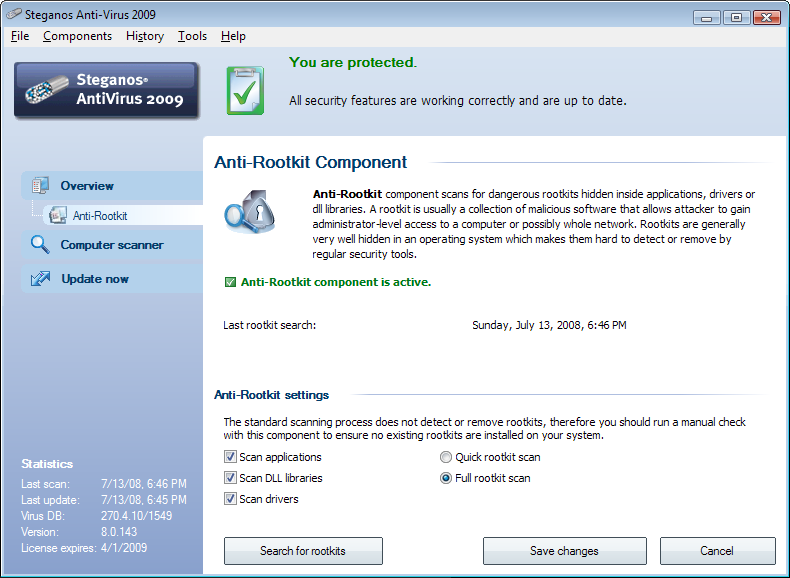Open the Computer scanner section
790x578 pixels.
112,245
